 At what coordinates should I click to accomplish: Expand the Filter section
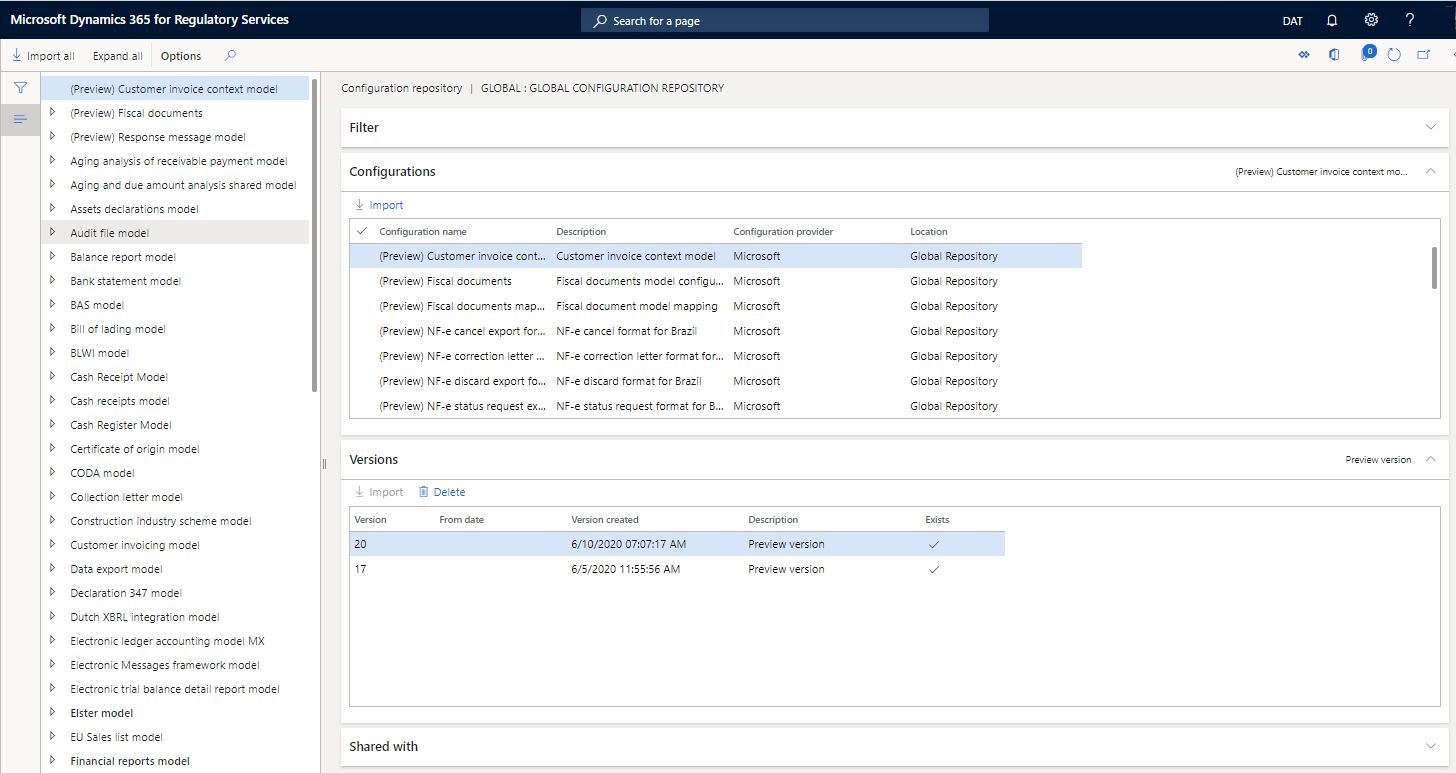point(1430,127)
